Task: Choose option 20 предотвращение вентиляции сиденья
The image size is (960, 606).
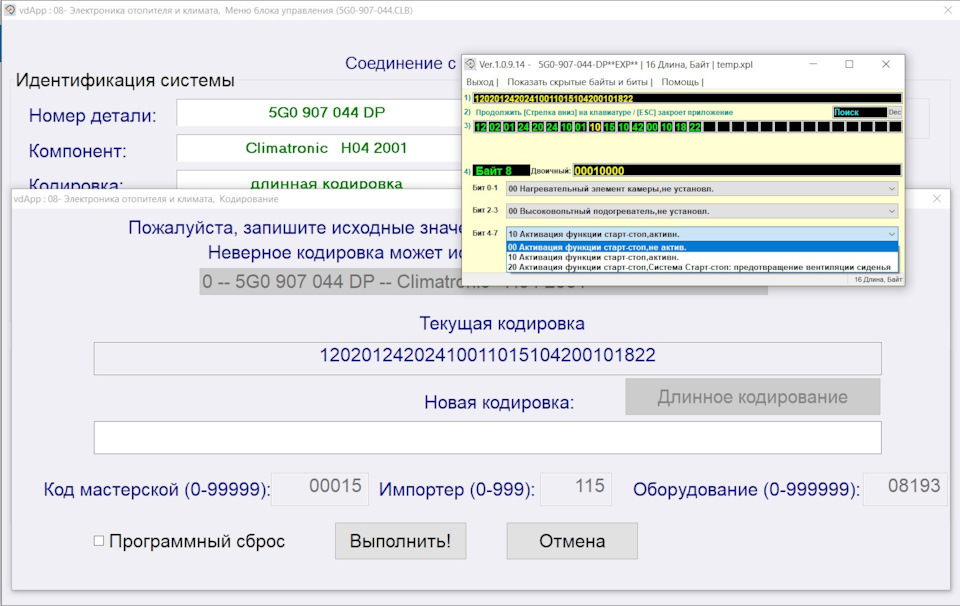Action: point(702,267)
